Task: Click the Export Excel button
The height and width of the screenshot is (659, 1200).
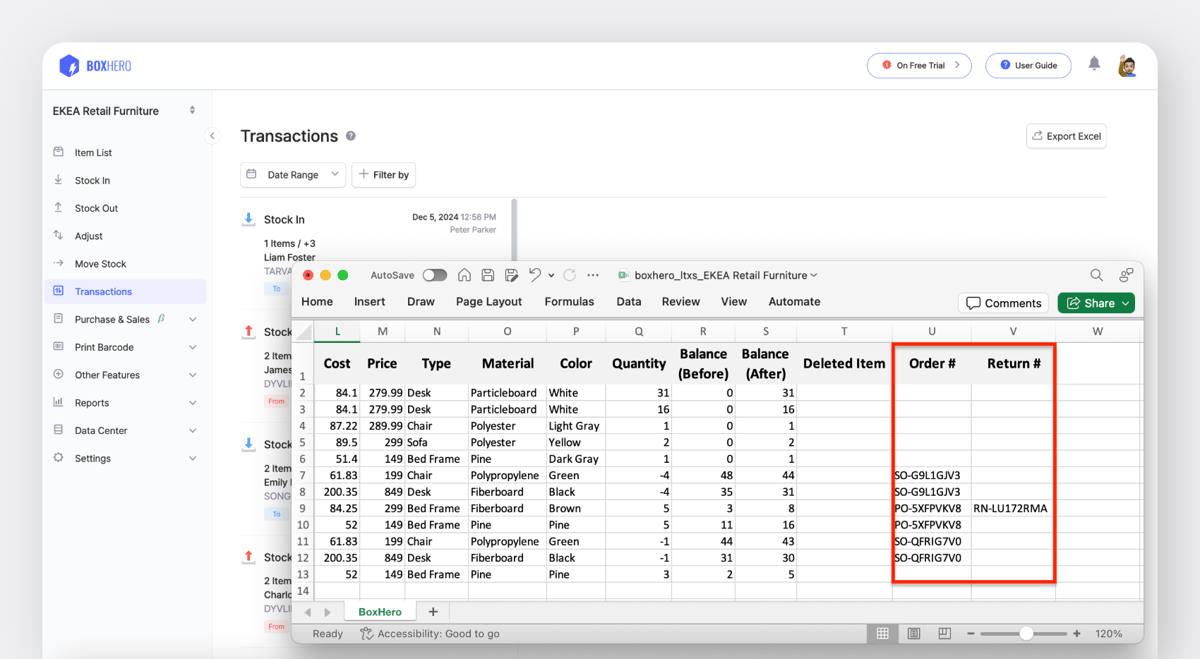Action: [x=1066, y=136]
